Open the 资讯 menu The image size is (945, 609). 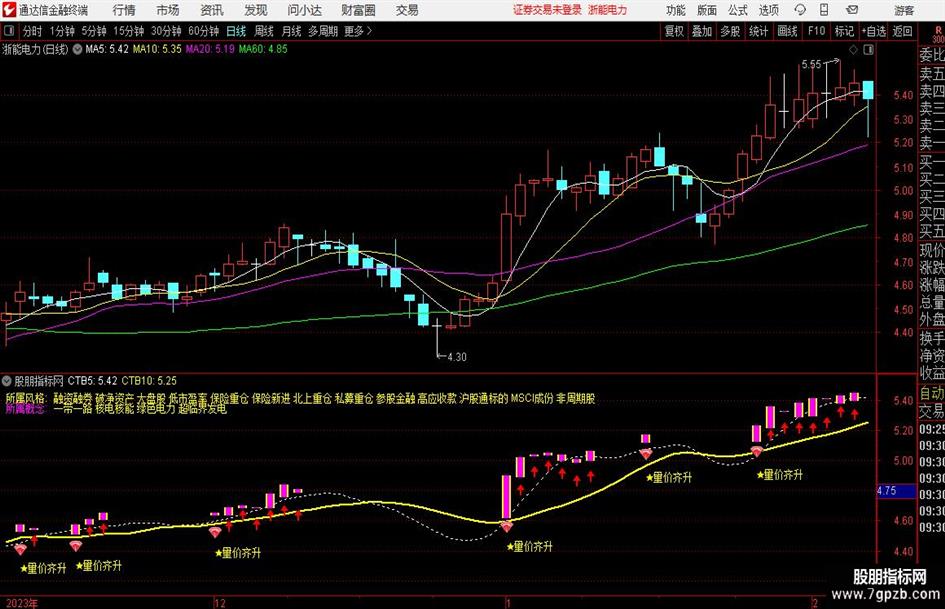tap(212, 10)
